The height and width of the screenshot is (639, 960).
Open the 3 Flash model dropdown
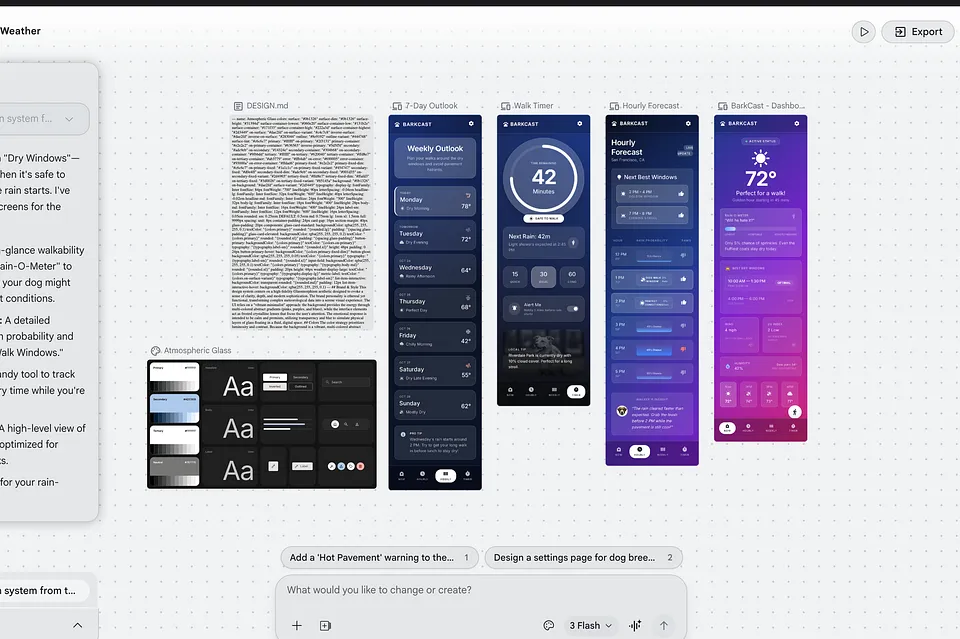point(590,626)
